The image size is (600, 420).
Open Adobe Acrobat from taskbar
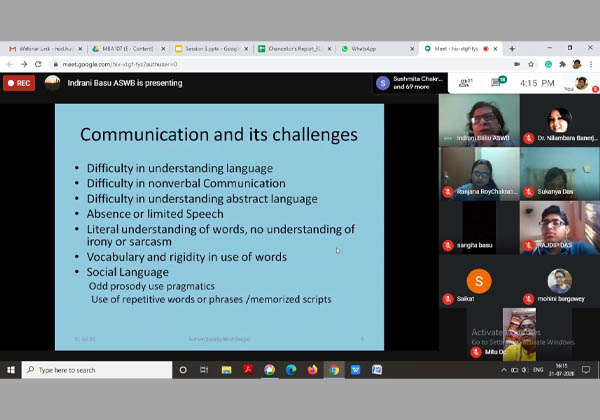(248, 370)
